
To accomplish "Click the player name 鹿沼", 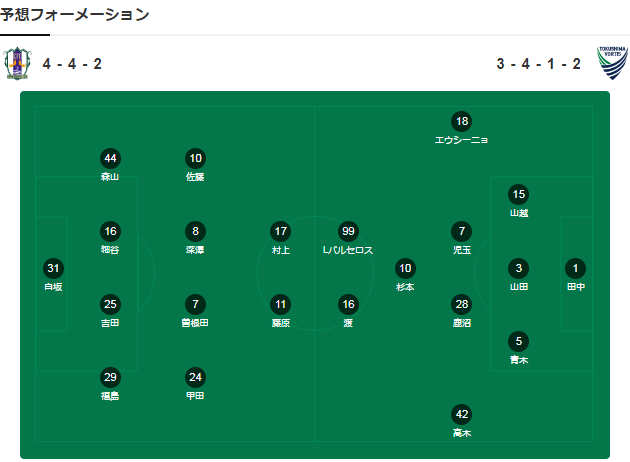I will pos(462,323).
